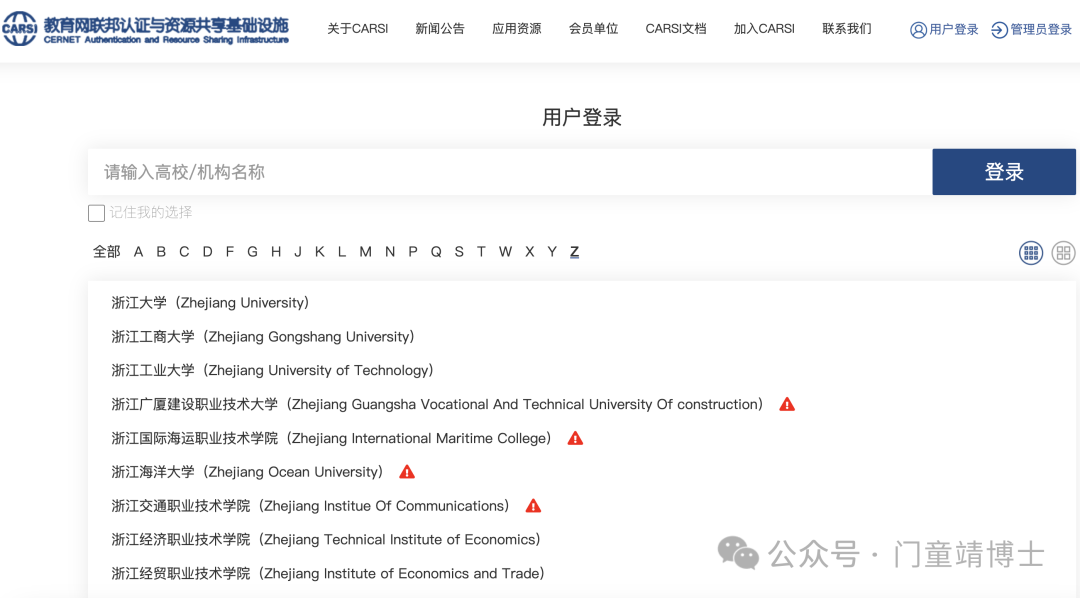Click warning icon beside Zhejiang Ocean University
Screen dimensions: 1080x598
407,472
